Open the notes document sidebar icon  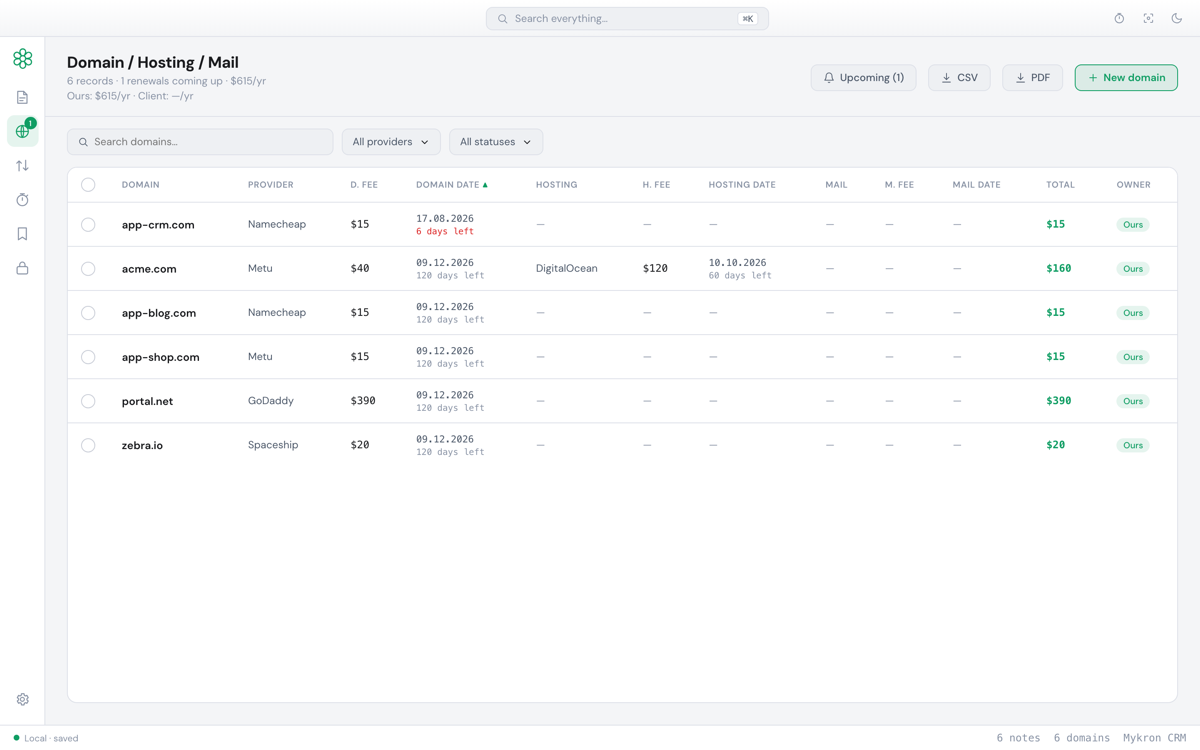coord(22,97)
